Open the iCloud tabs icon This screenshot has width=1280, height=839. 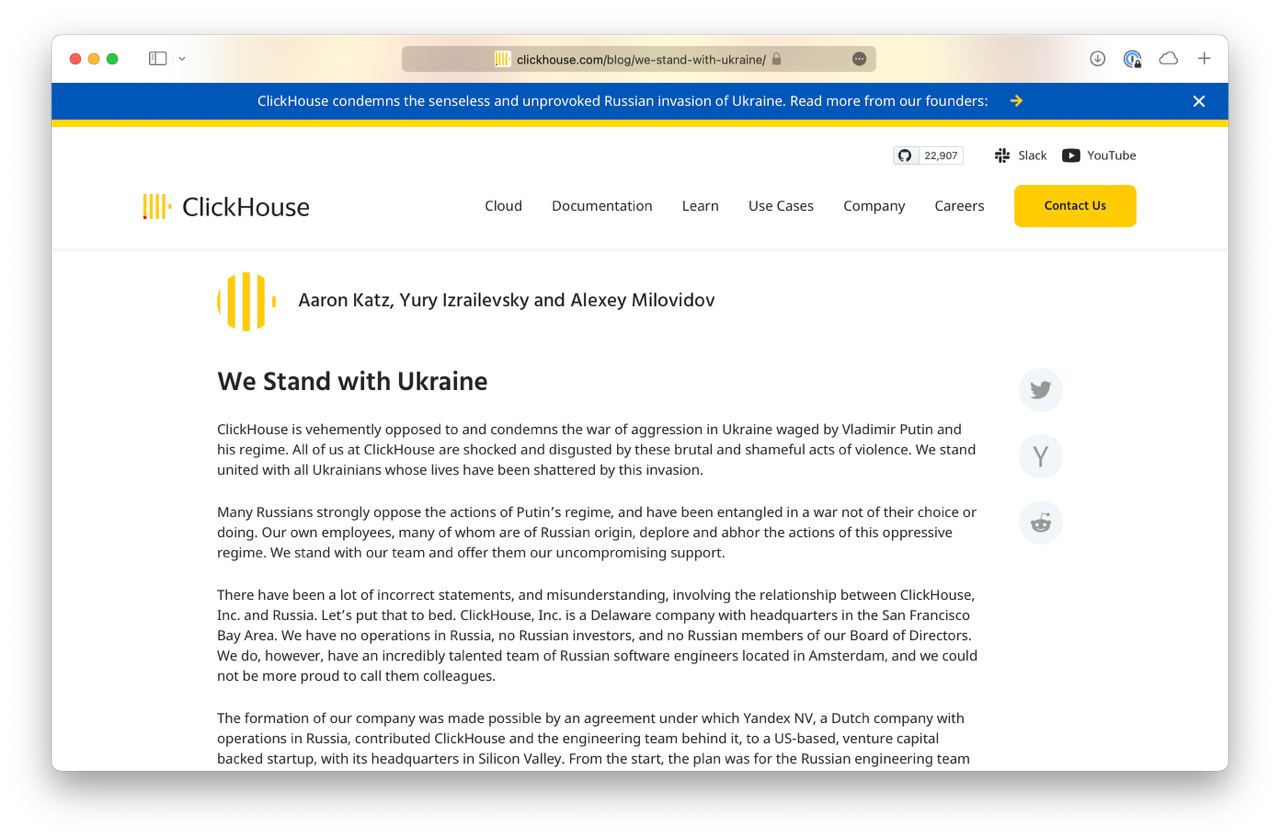tap(1168, 59)
